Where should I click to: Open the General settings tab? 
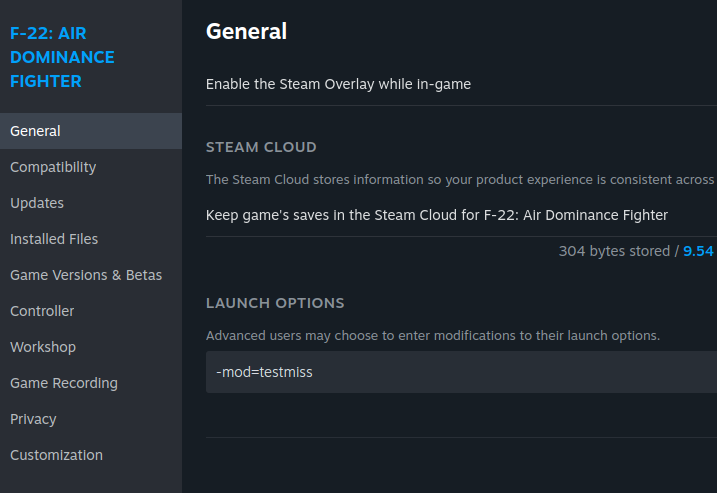click(x=91, y=131)
